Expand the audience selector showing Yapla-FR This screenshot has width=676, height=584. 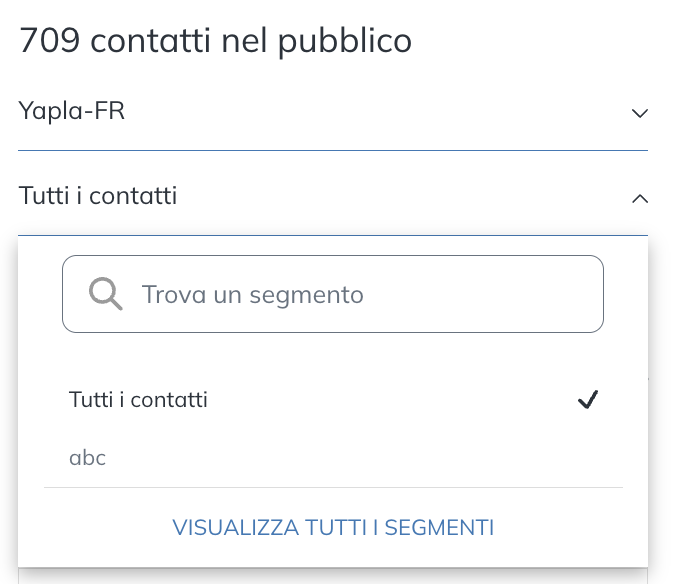pyautogui.click(x=333, y=111)
